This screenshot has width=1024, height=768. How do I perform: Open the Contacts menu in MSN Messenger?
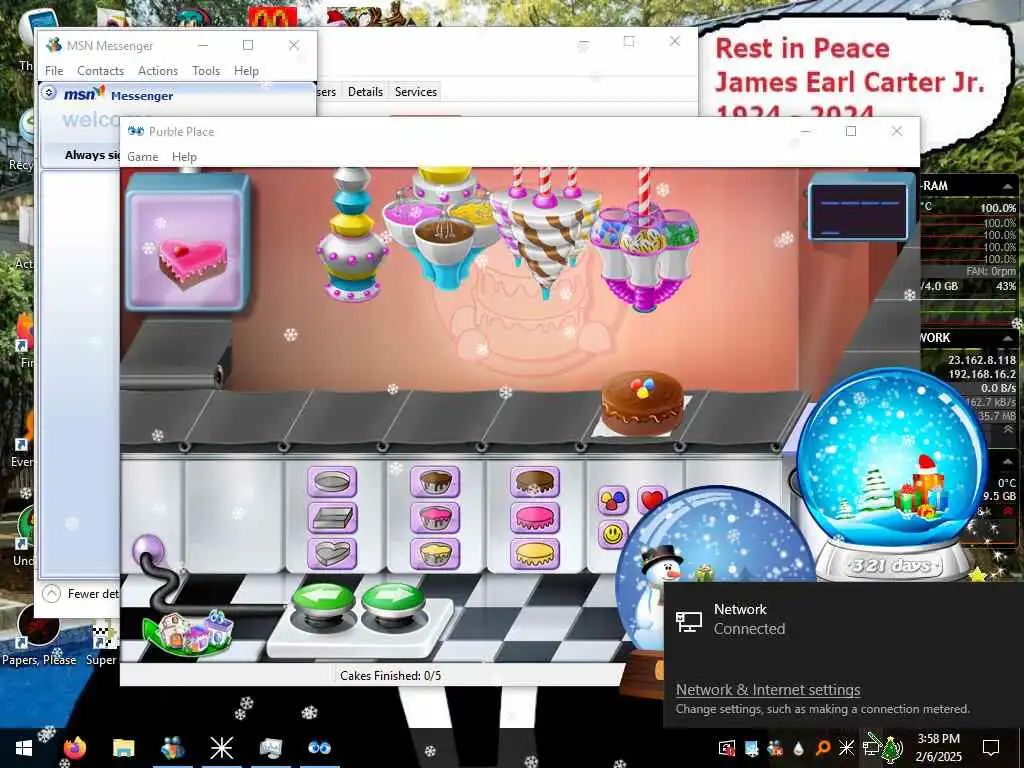101,71
